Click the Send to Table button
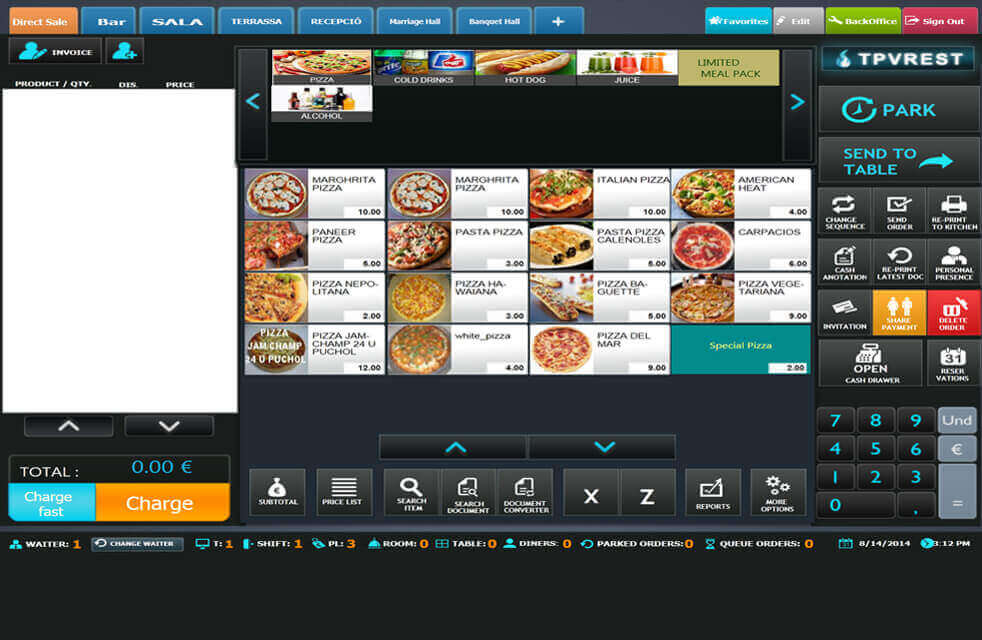The height and width of the screenshot is (640, 982). pyautogui.click(x=898, y=161)
